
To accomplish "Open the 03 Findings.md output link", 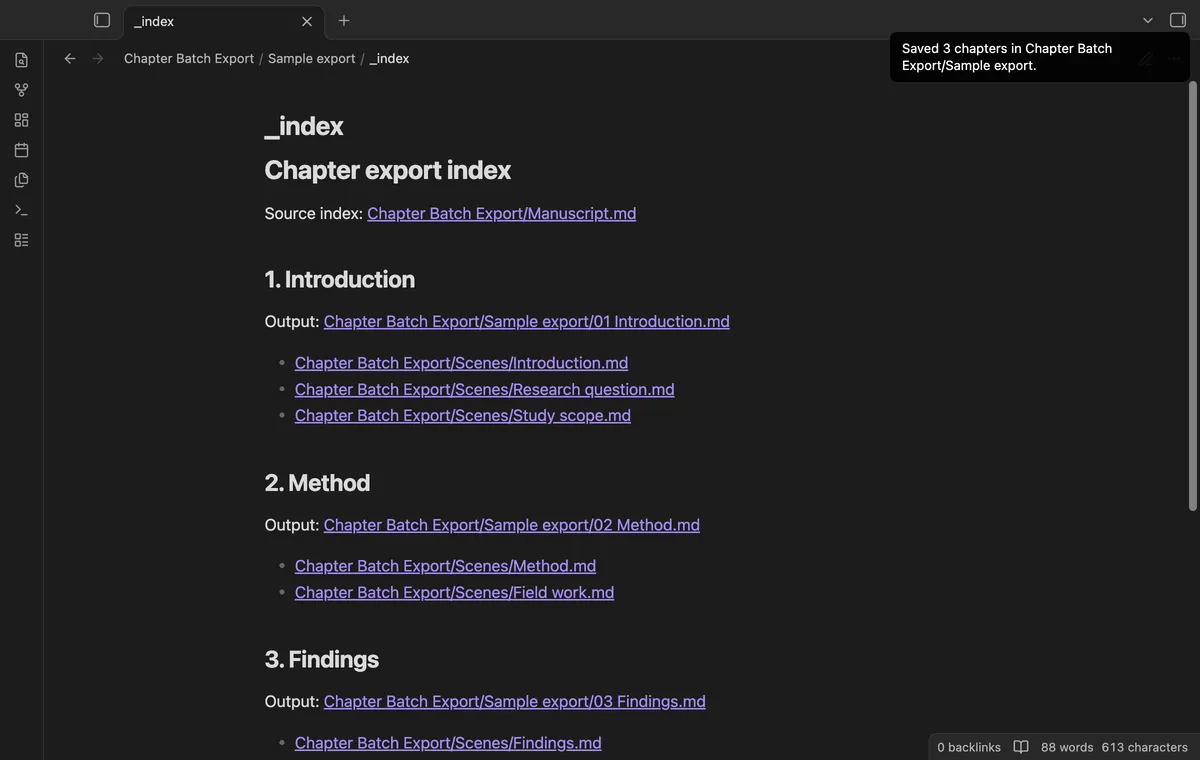I will [x=515, y=701].
